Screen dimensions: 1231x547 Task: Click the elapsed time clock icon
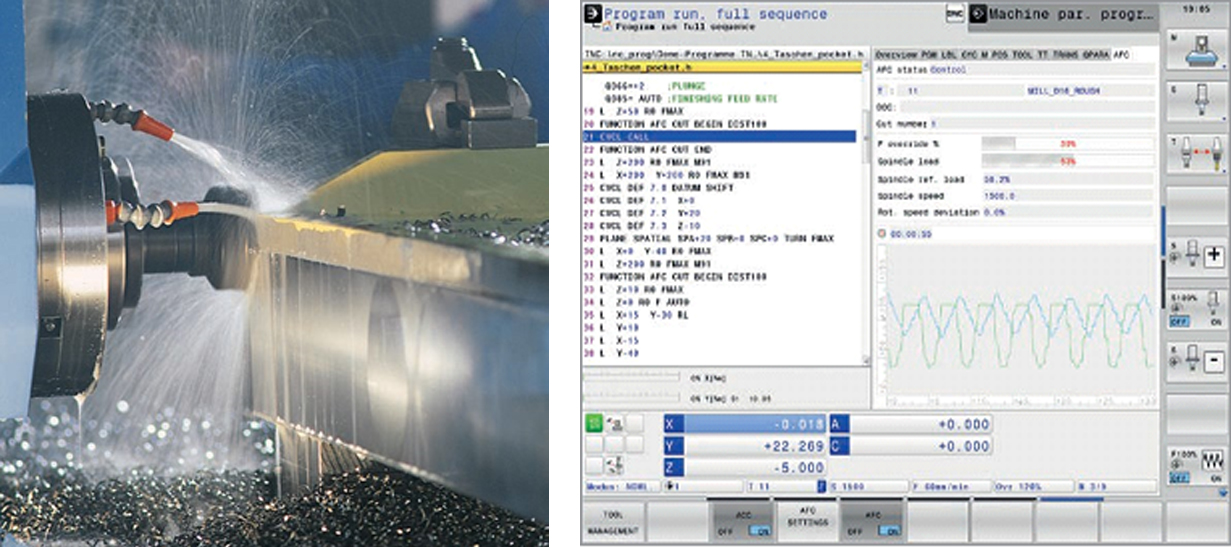[881, 233]
